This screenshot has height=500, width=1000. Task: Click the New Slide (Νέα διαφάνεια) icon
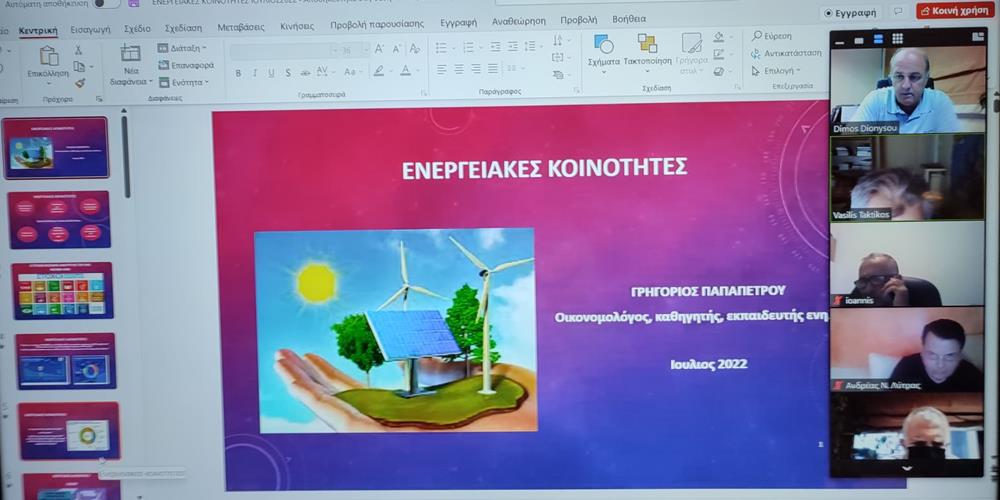tap(131, 54)
